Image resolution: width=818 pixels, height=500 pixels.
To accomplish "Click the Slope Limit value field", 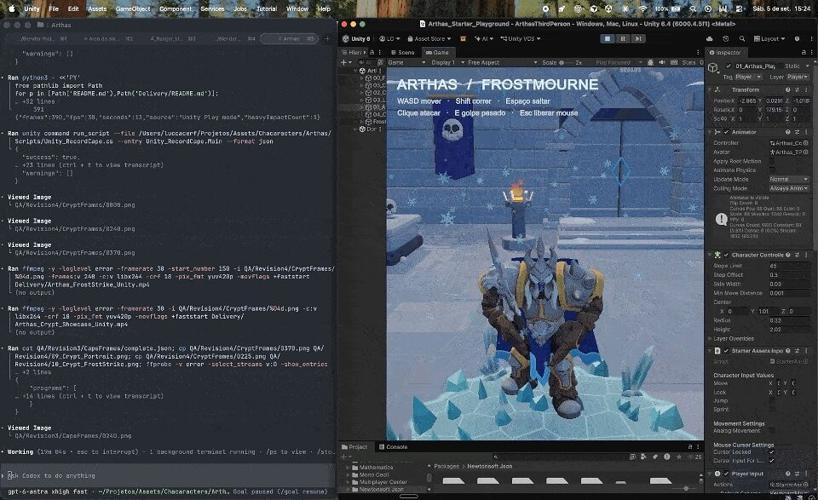I will (789, 266).
